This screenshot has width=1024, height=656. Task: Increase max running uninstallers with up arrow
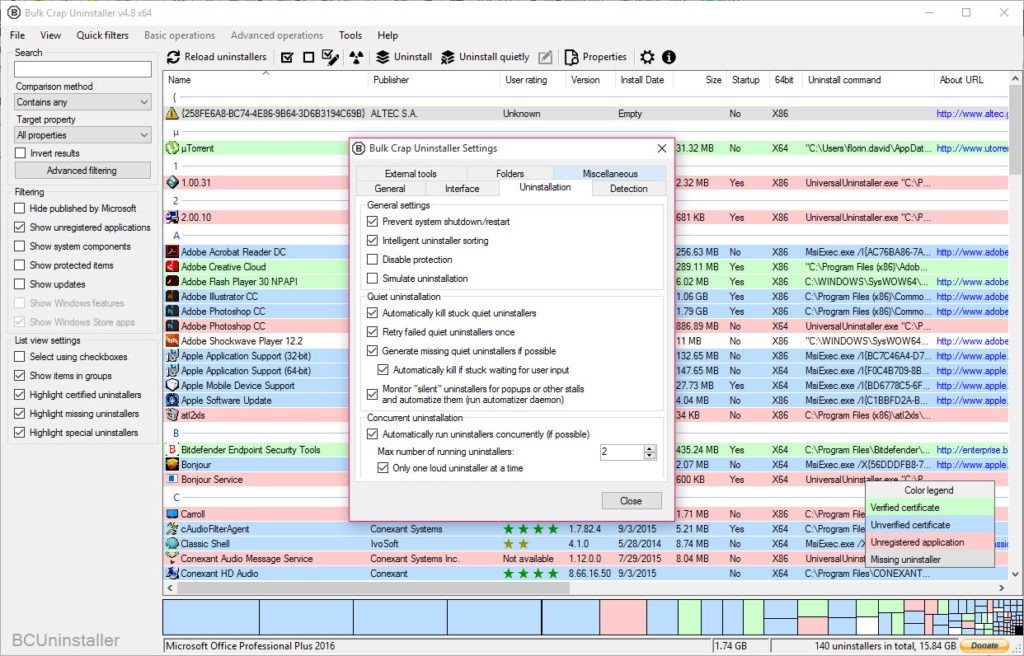tap(649, 448)
